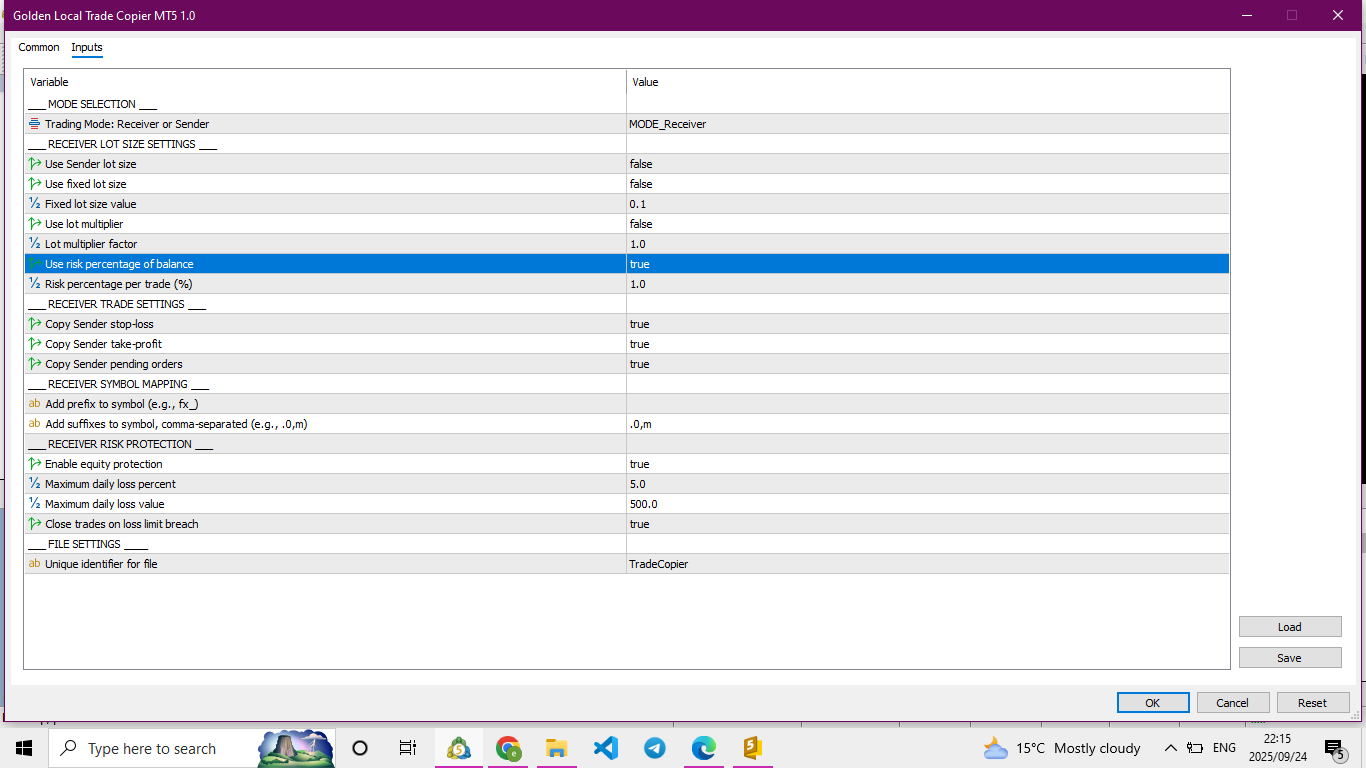Open Task View on the taskbar
The height and width of the screenshot is (768, 1366).
[407, 748]
